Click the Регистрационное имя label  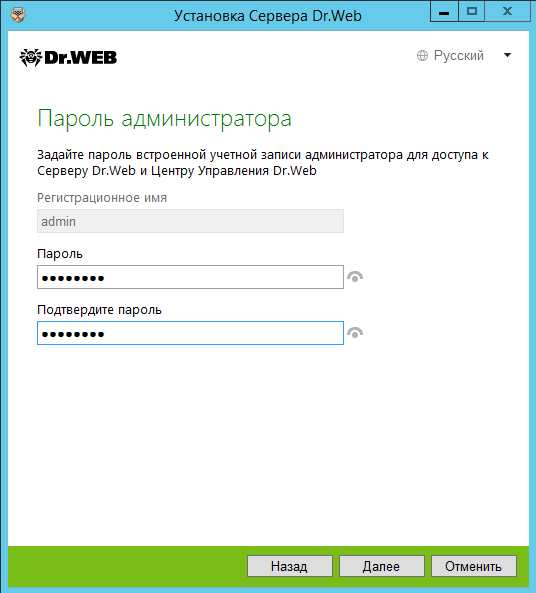tap(102, 198)
